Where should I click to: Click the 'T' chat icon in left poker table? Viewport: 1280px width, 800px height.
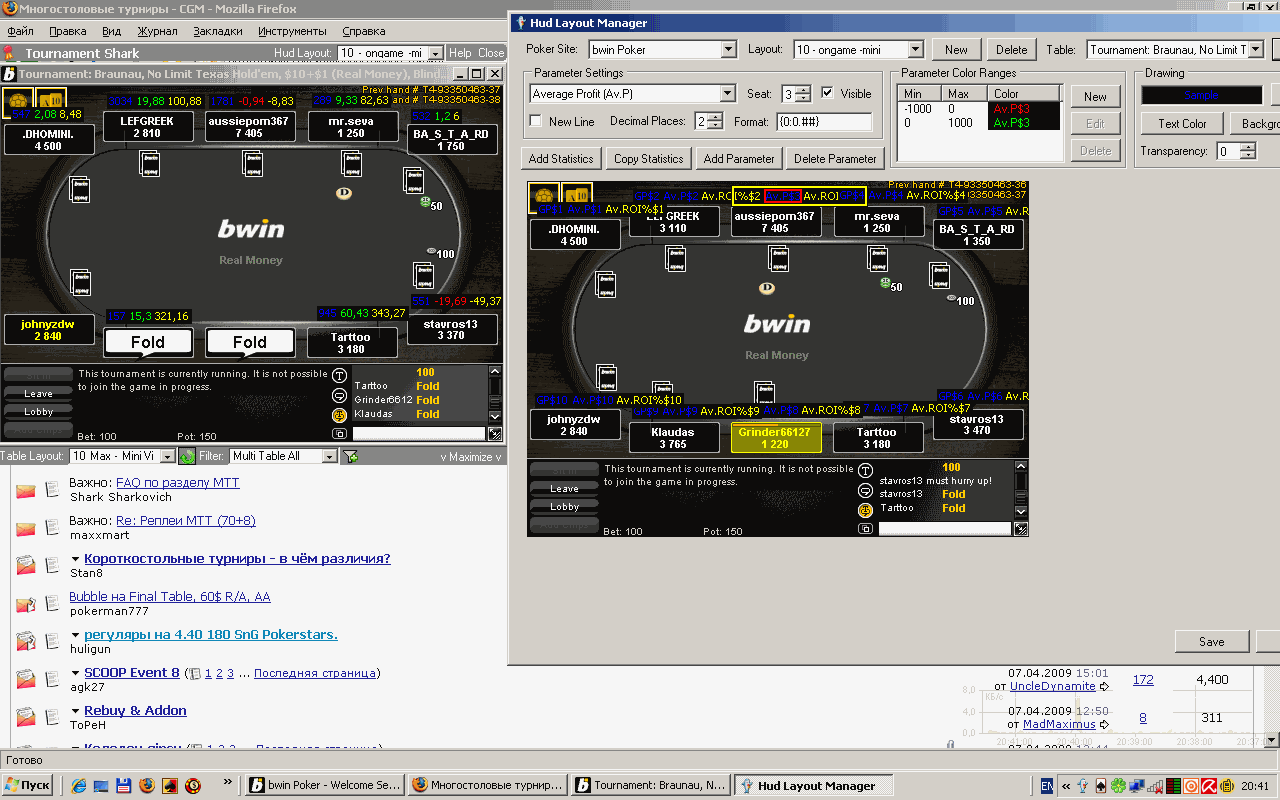click(x=339, y=375)
